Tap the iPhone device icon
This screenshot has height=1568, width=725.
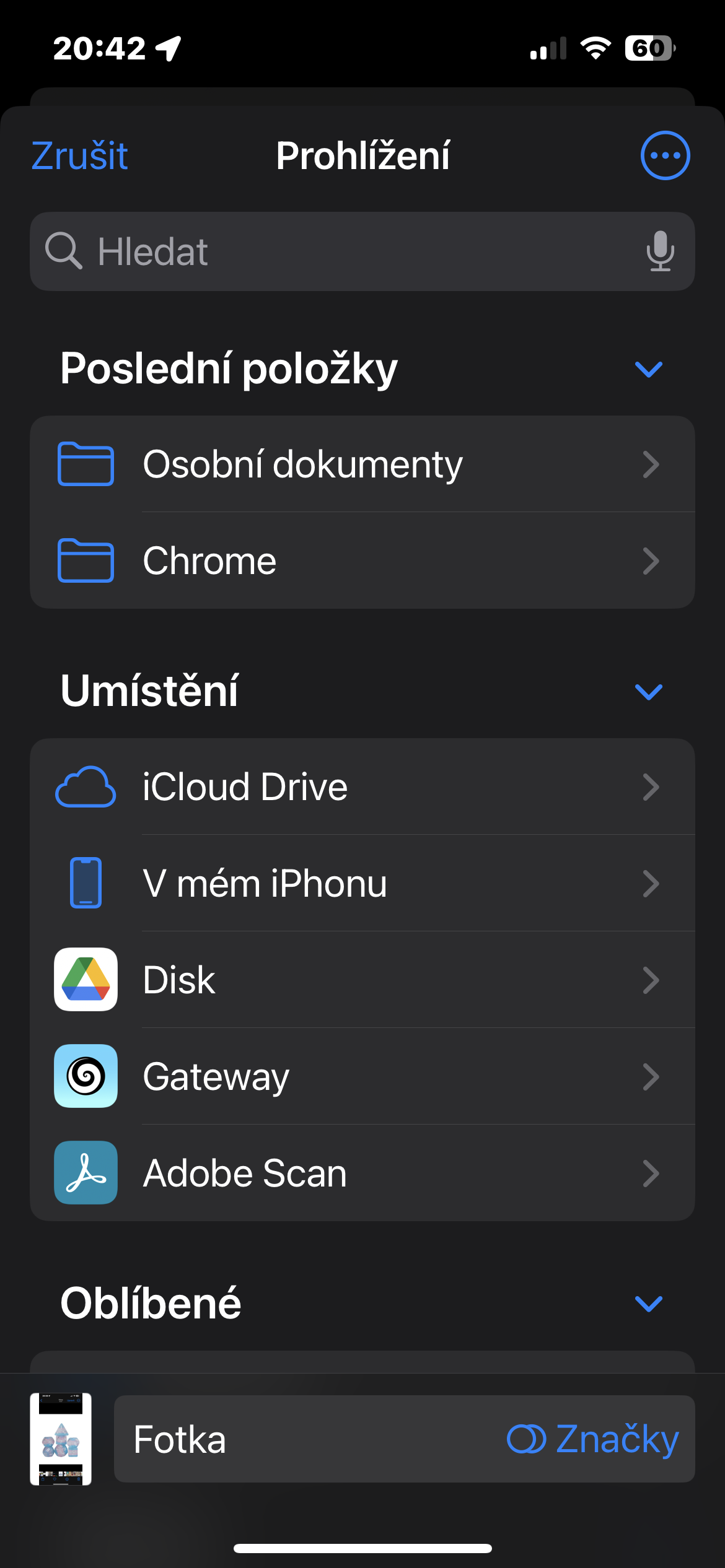86,883
